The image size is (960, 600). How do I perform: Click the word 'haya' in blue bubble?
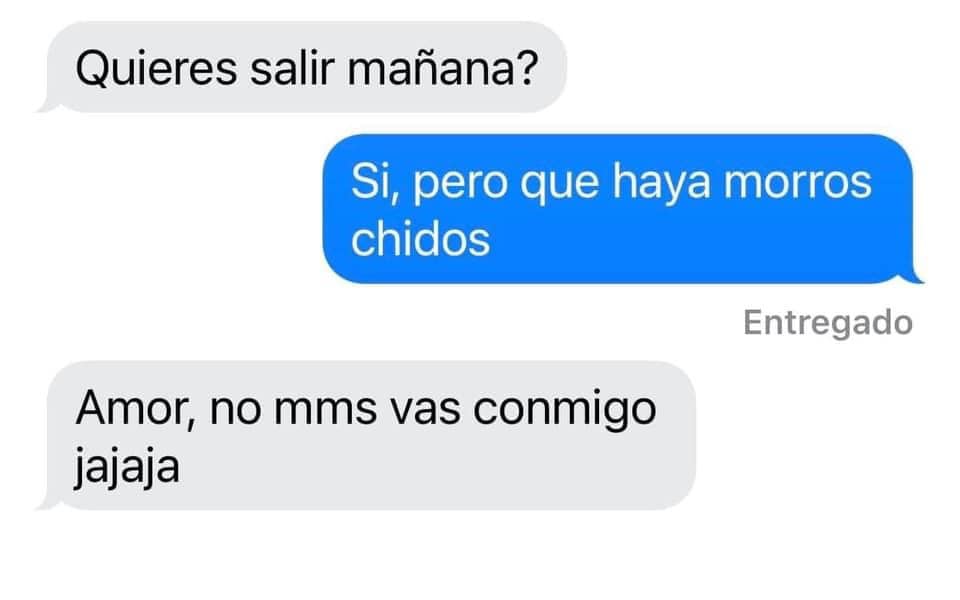661,184
